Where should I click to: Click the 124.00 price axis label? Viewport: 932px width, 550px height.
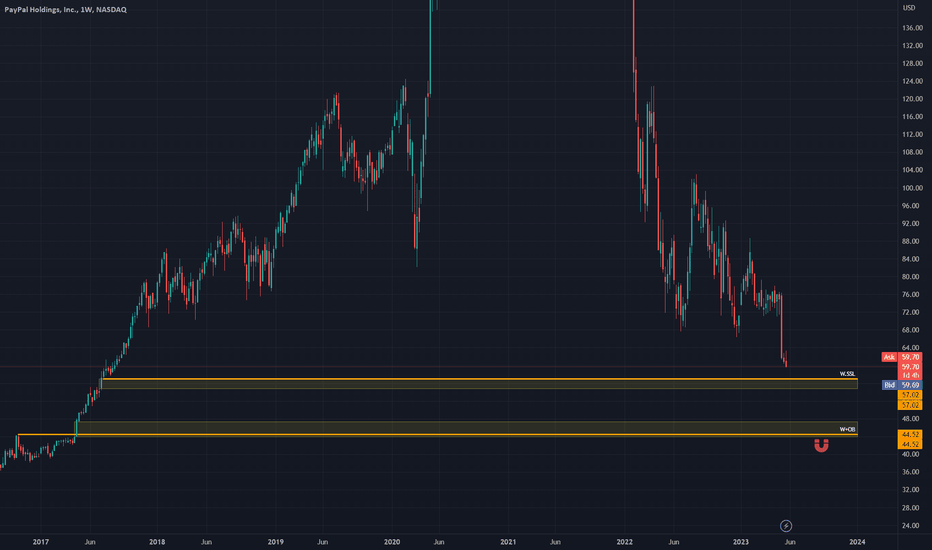[x=912, y=81]
